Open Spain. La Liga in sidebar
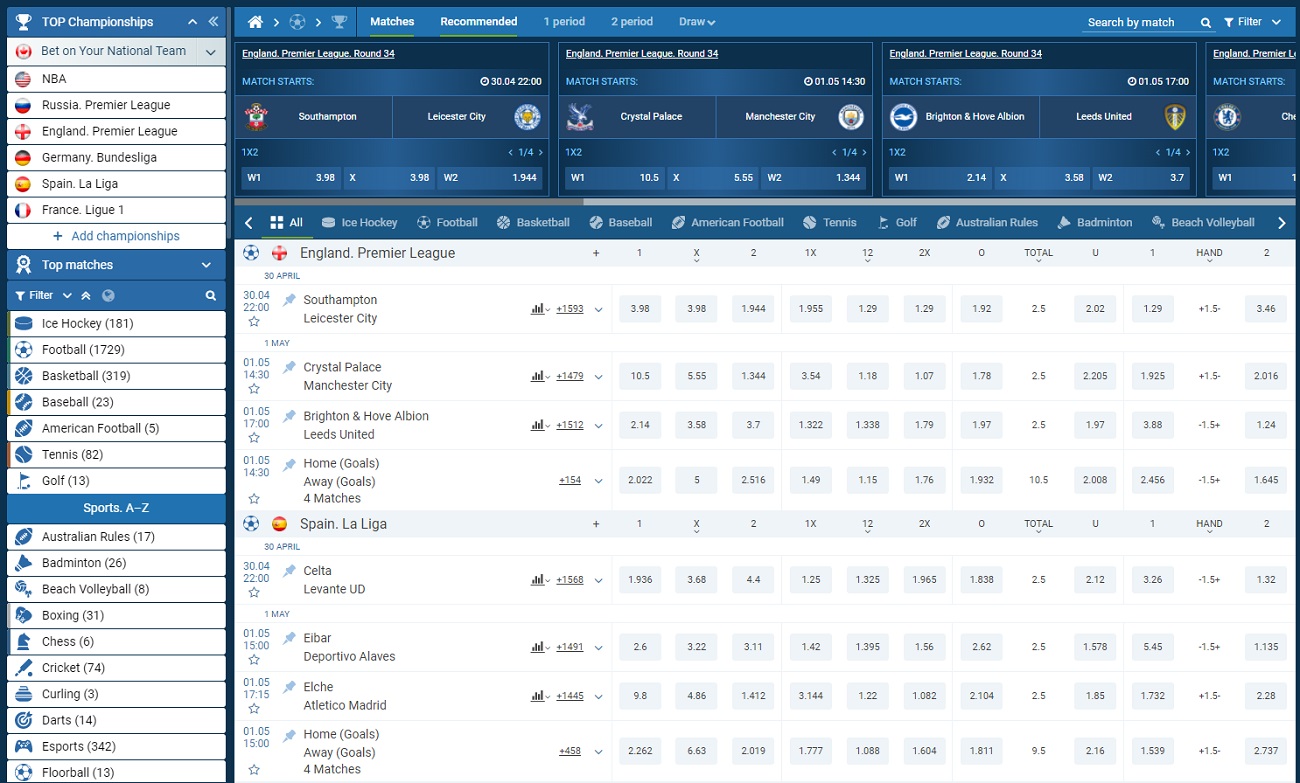Image resolution: width=1300 pixels, height=783 pixels. [x=116, y=184]
